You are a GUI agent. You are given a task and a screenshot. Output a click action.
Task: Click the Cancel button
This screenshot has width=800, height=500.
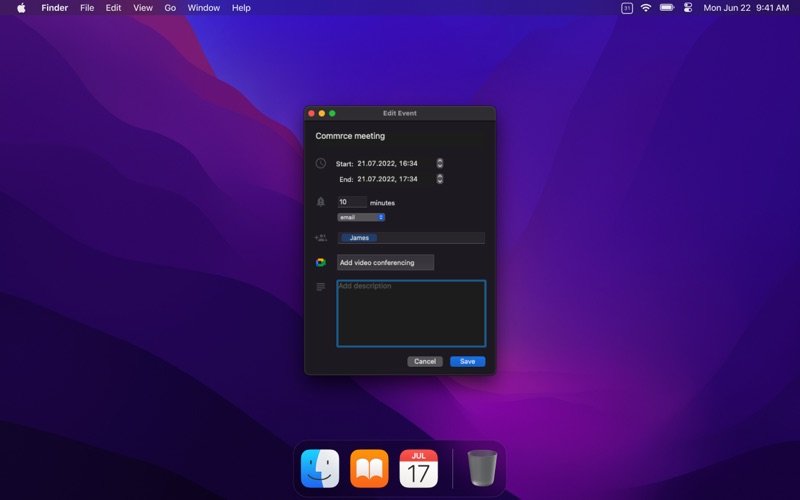click(x=424, y=361)
